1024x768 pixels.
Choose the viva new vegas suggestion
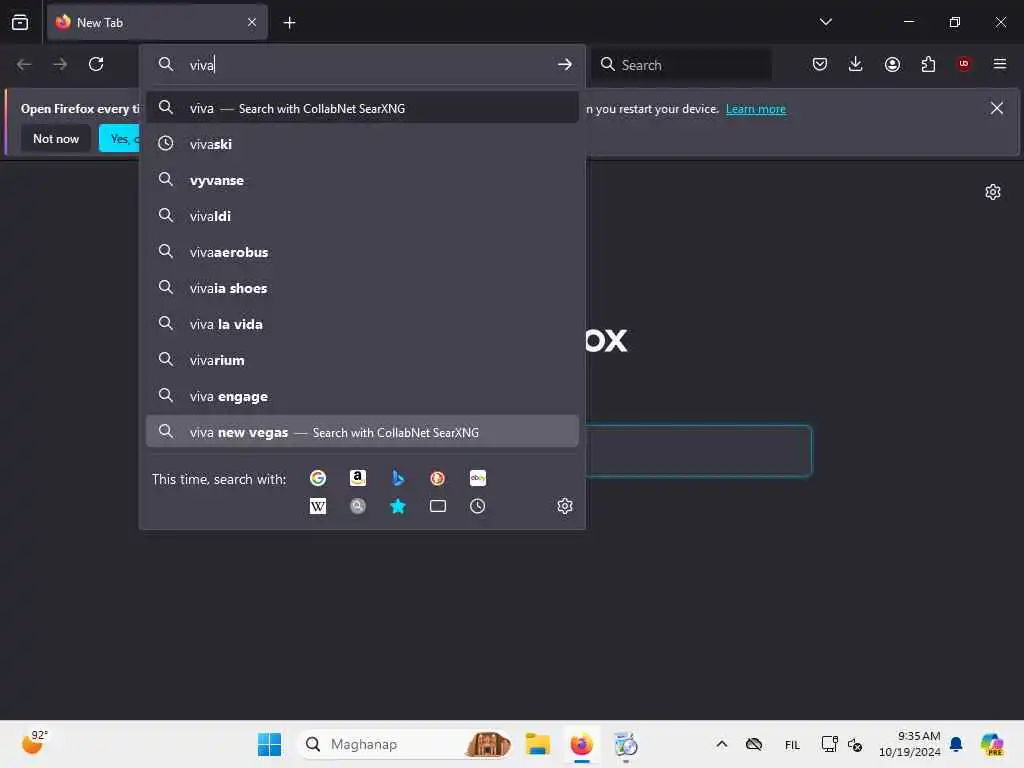point(362,432)
